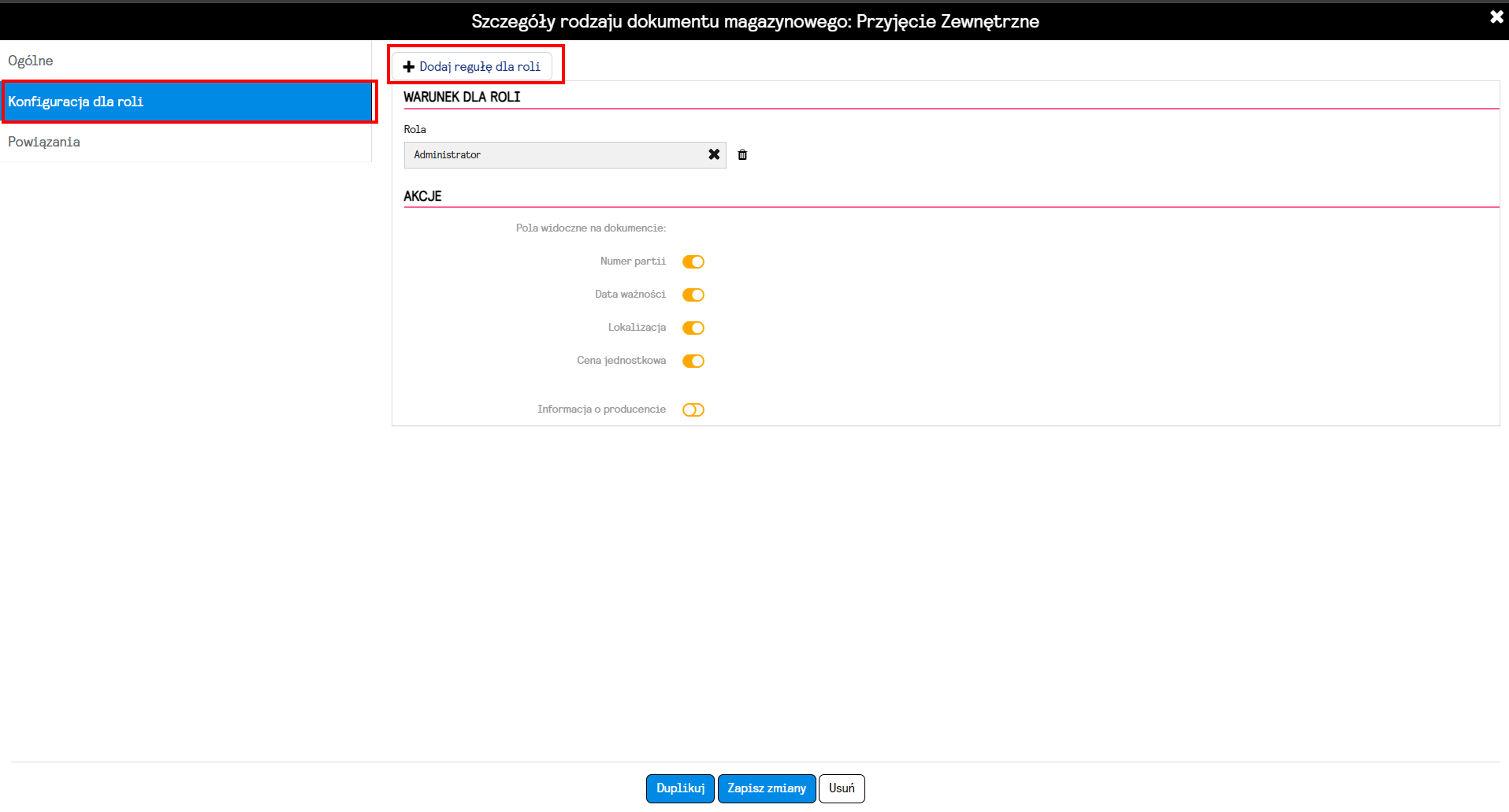Clear the Administrator role selection
The height and width of the screenshot is (812, 1509).
[x=714, y=154]
